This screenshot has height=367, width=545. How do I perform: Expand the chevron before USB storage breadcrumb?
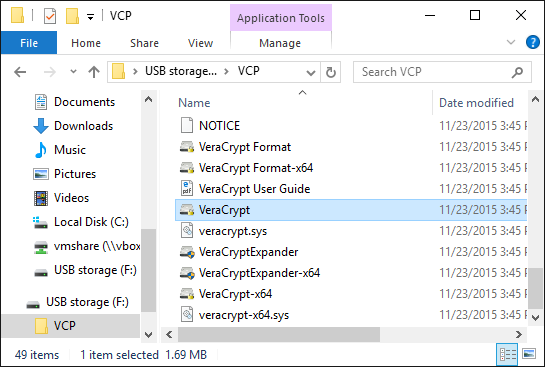coord(135,72)
